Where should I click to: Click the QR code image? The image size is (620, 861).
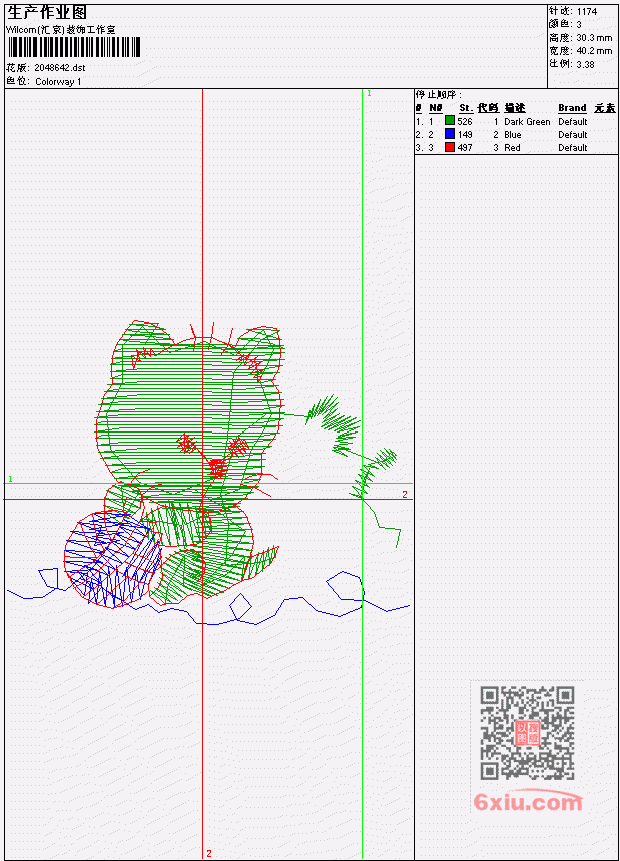(x=527, y=732)
